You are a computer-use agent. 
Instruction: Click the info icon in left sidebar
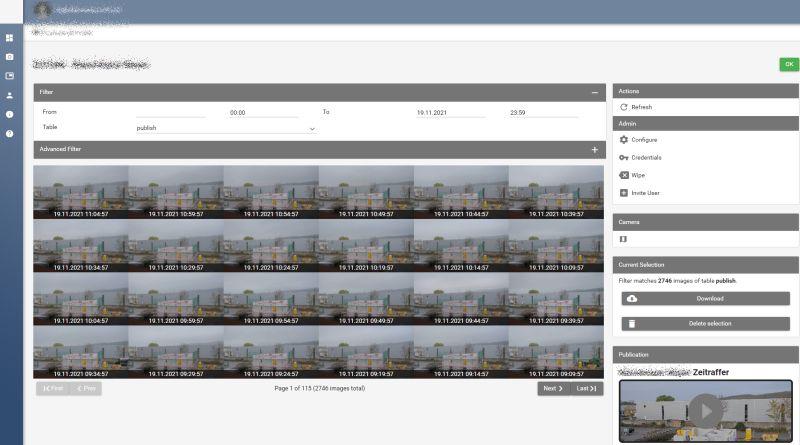pos(9,114)
